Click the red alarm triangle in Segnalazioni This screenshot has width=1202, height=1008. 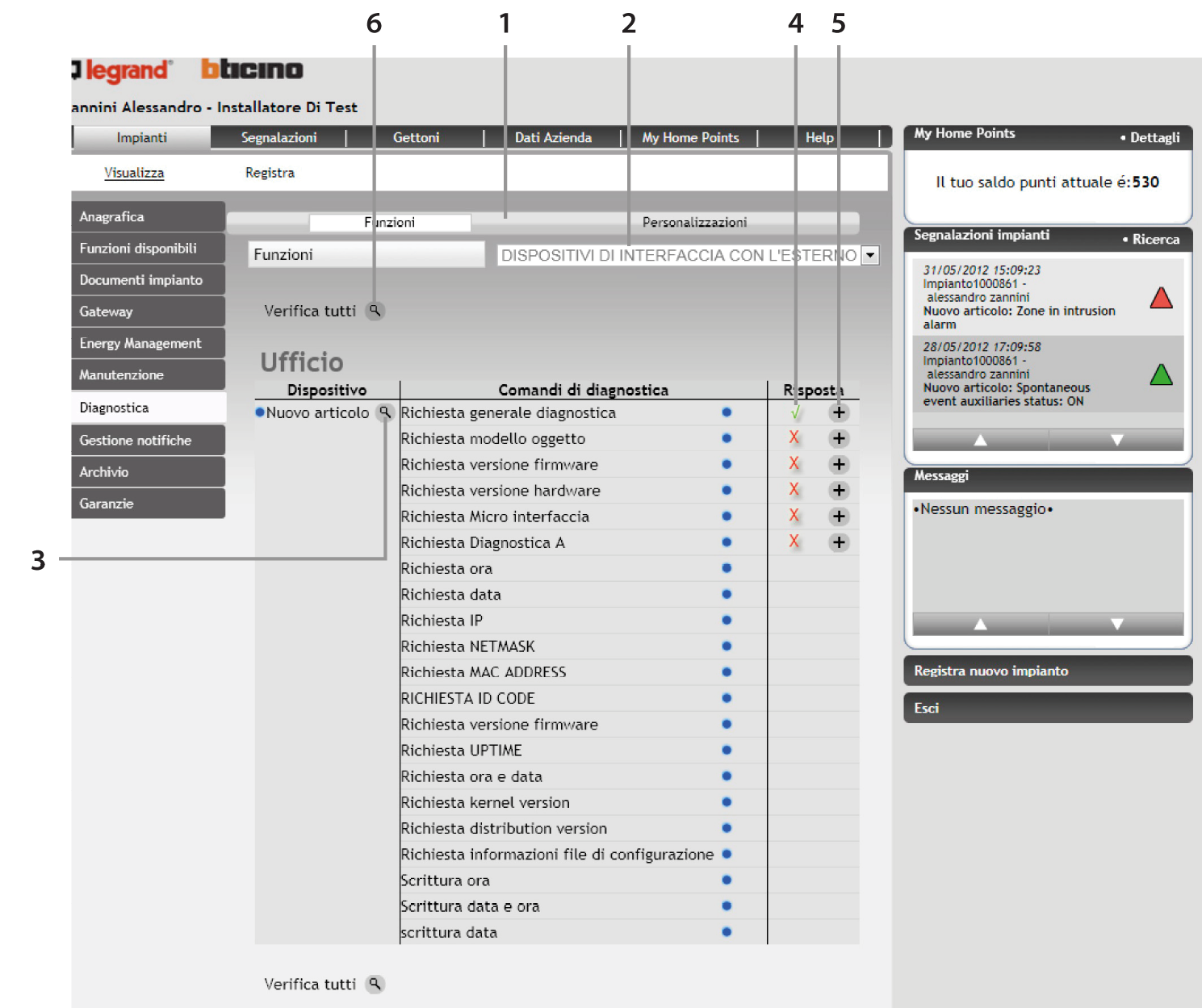[x=1161, y=298]
